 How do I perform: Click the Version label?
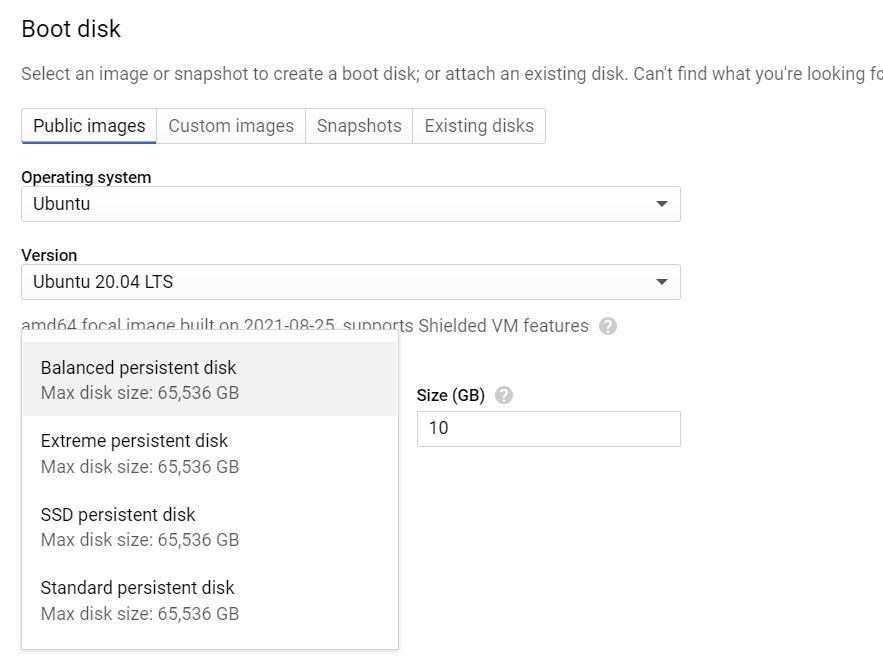[x=49, y=255]
